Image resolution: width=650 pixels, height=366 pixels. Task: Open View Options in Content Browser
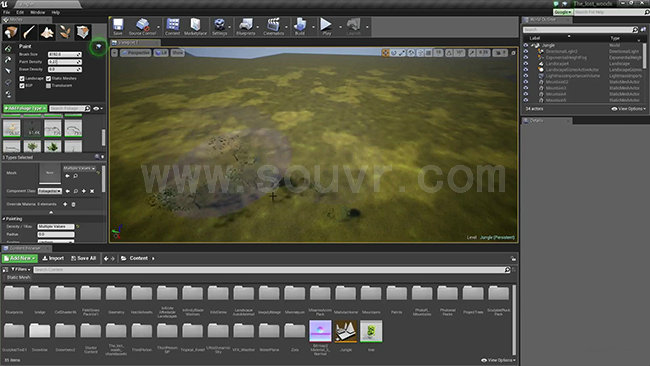click(498, 360)
